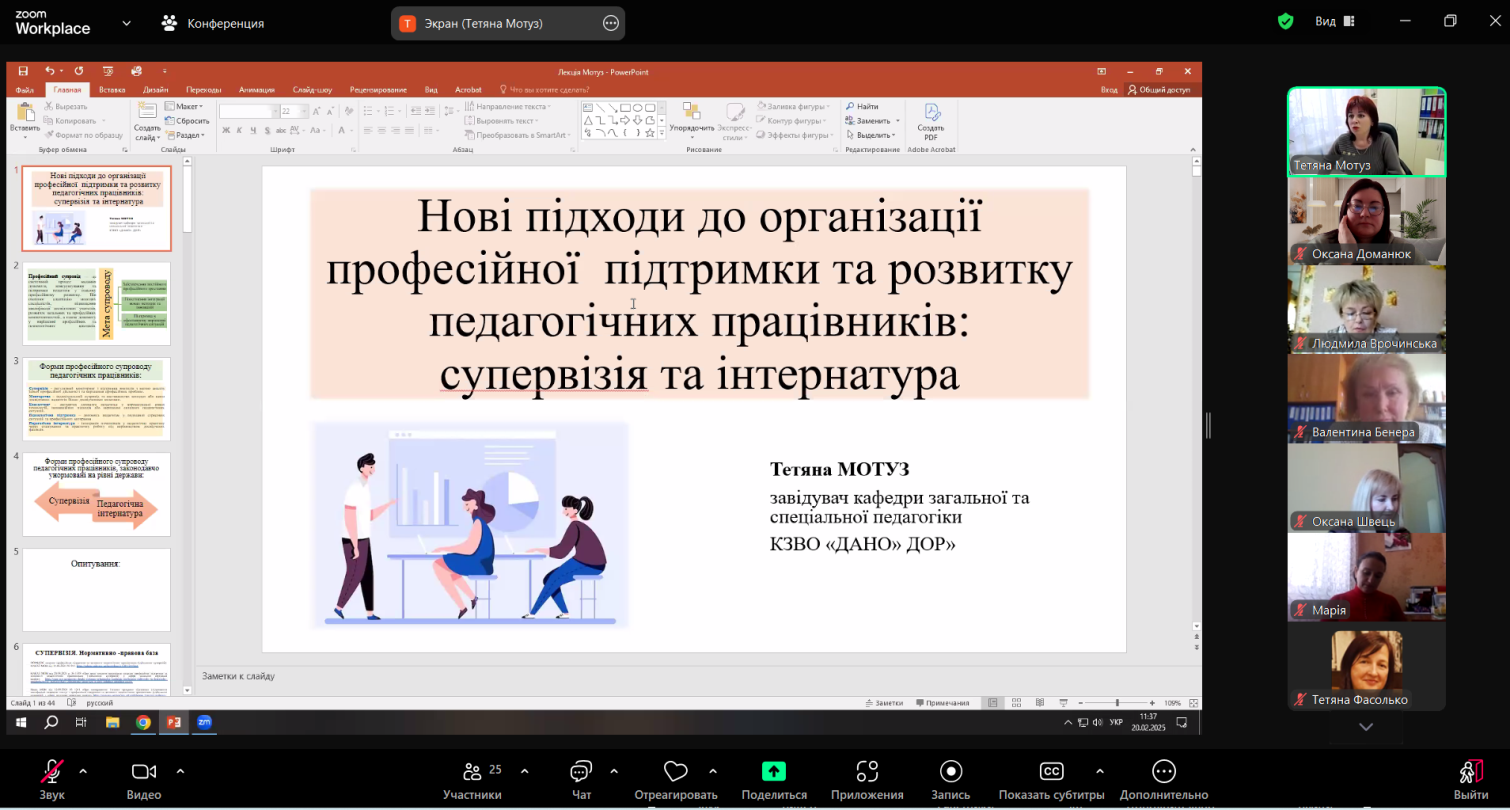The height and width of the screenshot is (810, 1510).
Task: Click the gallery panel resize handle
Action: [x=1208, y=425]
